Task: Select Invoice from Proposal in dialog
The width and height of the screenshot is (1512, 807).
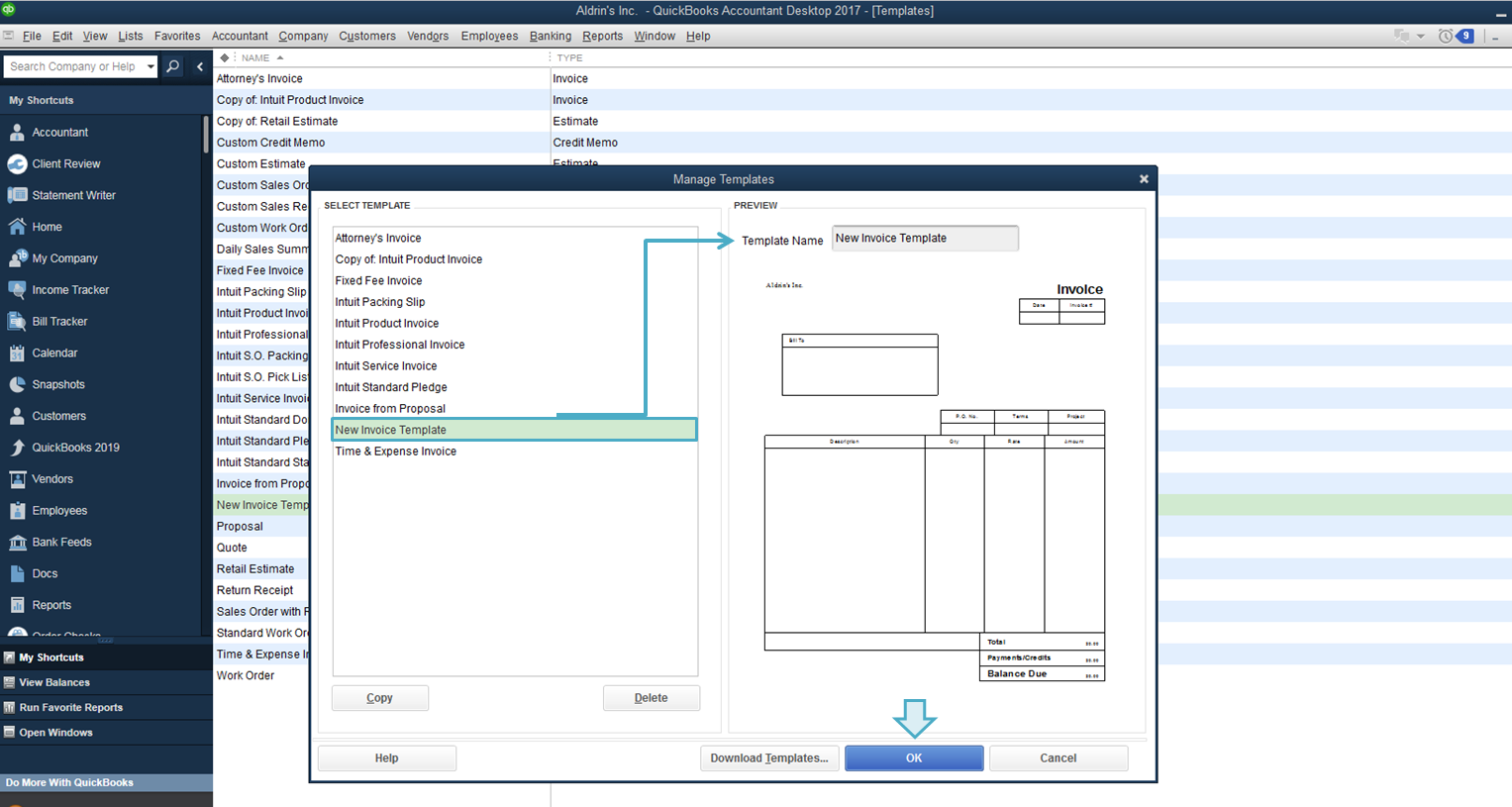Action: tap(514, 409)
